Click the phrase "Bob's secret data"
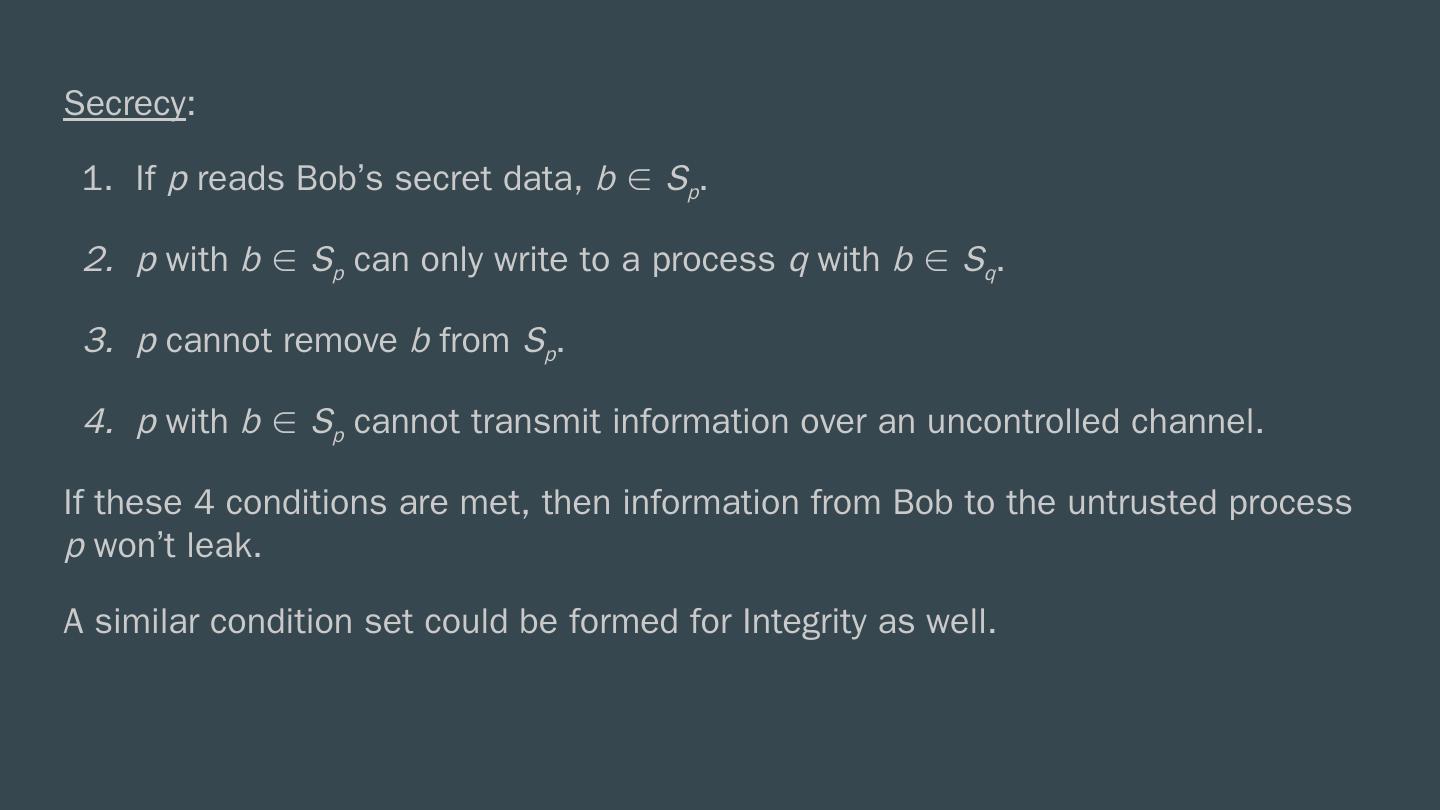 point(439,180)
